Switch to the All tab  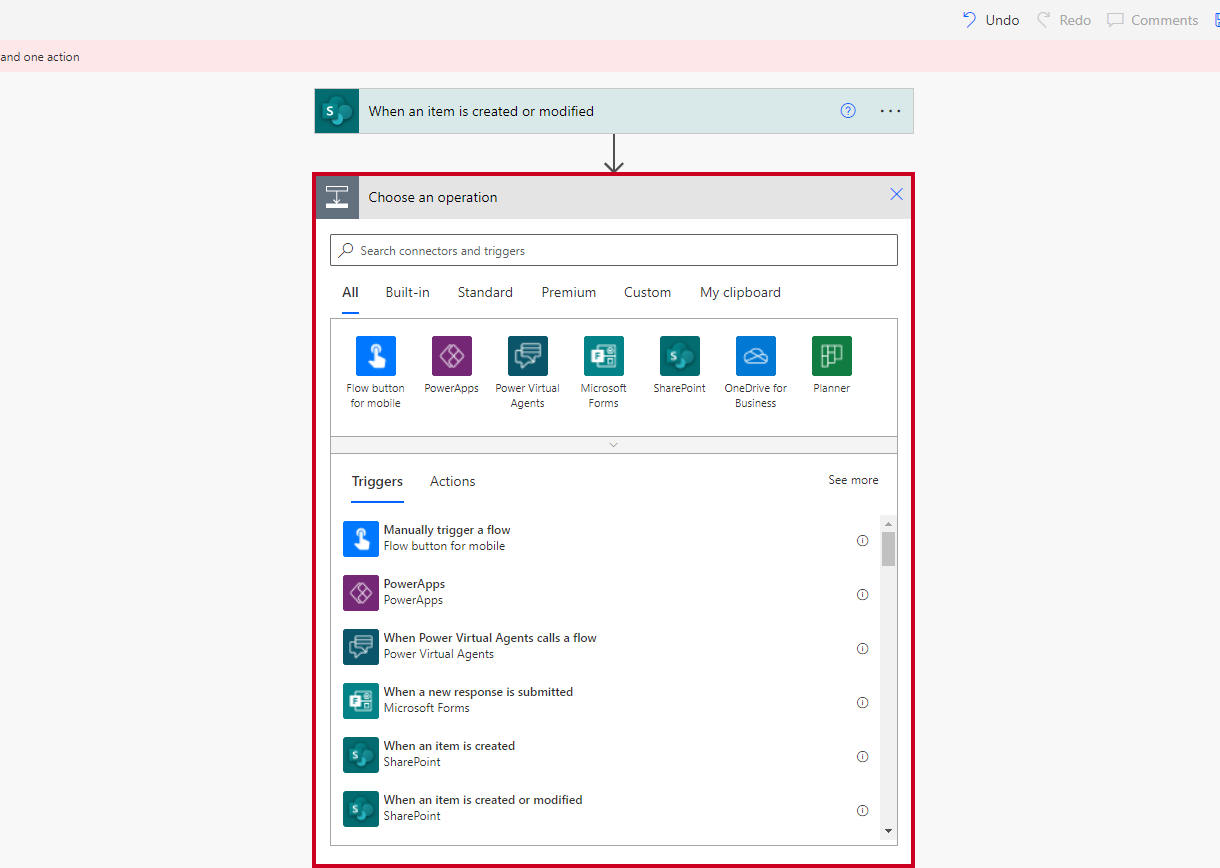(x=350, y=292)
